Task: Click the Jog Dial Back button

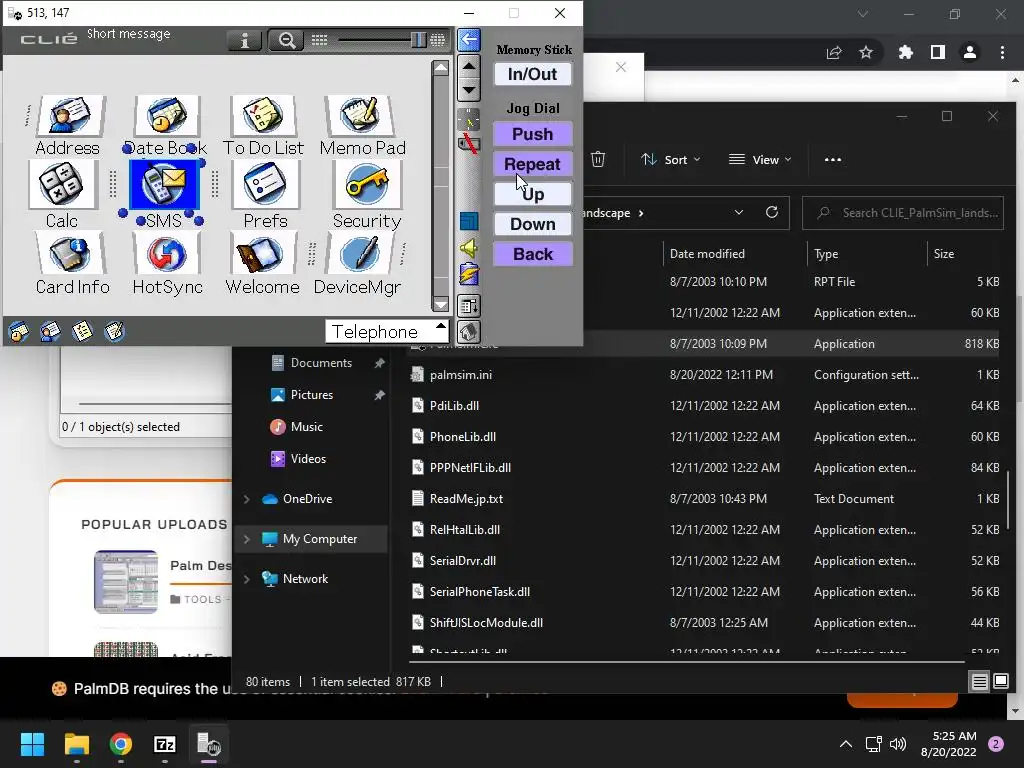Action: point(533,254)
